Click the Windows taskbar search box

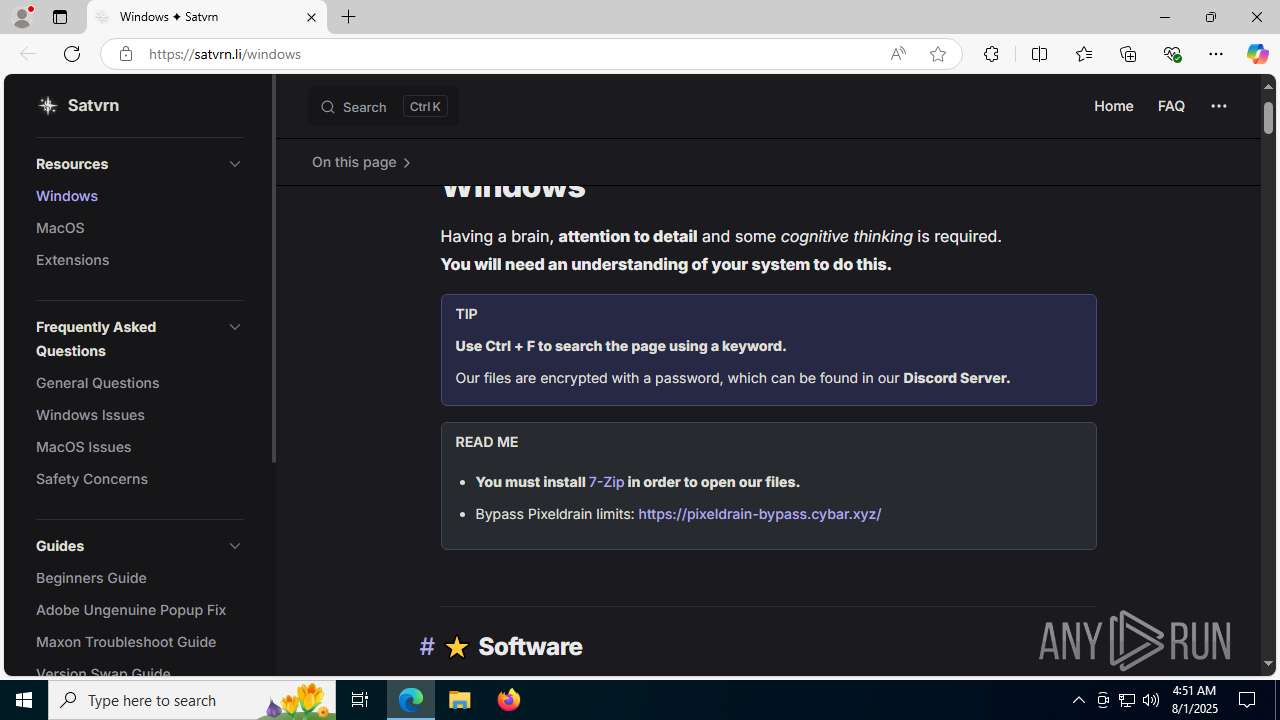pos(193,700)
